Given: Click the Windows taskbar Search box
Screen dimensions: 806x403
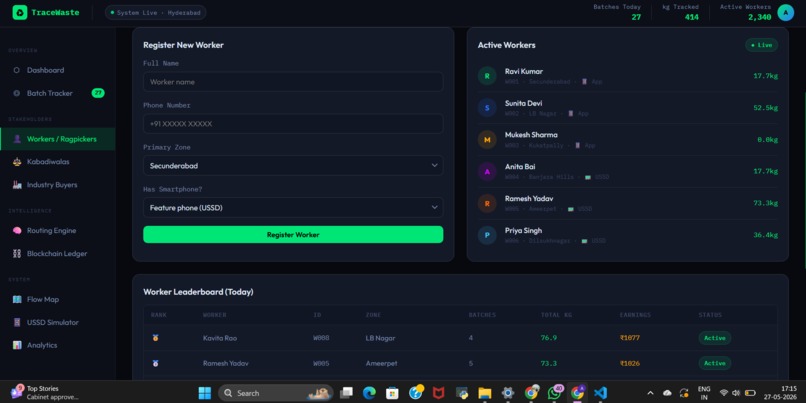Looking at the screenshot, I should [276, 393].
